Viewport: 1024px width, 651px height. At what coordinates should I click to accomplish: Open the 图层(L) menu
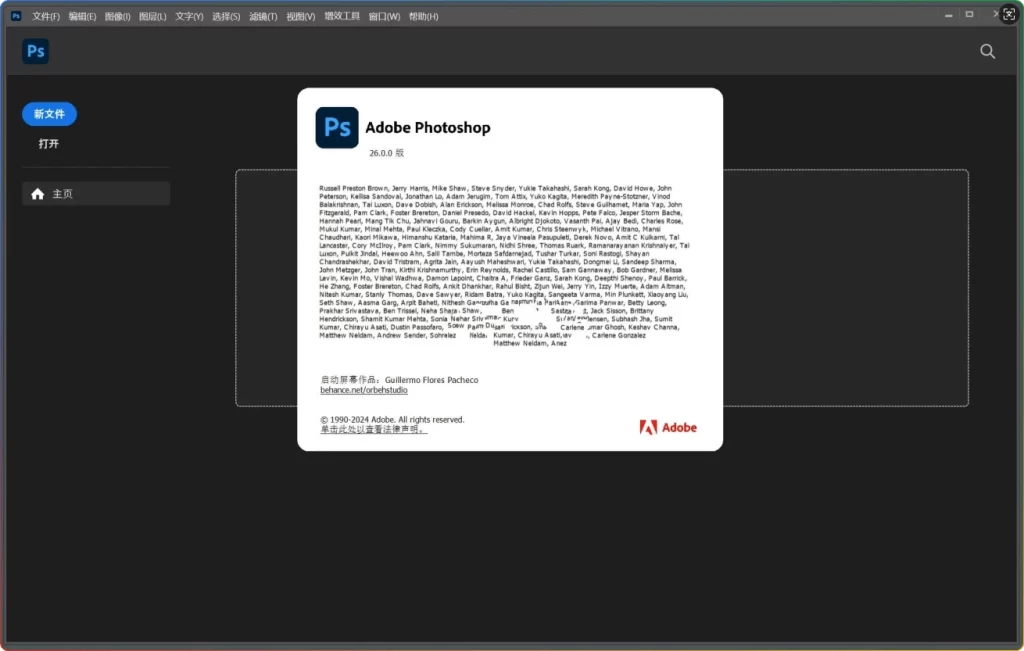(153, 17)
